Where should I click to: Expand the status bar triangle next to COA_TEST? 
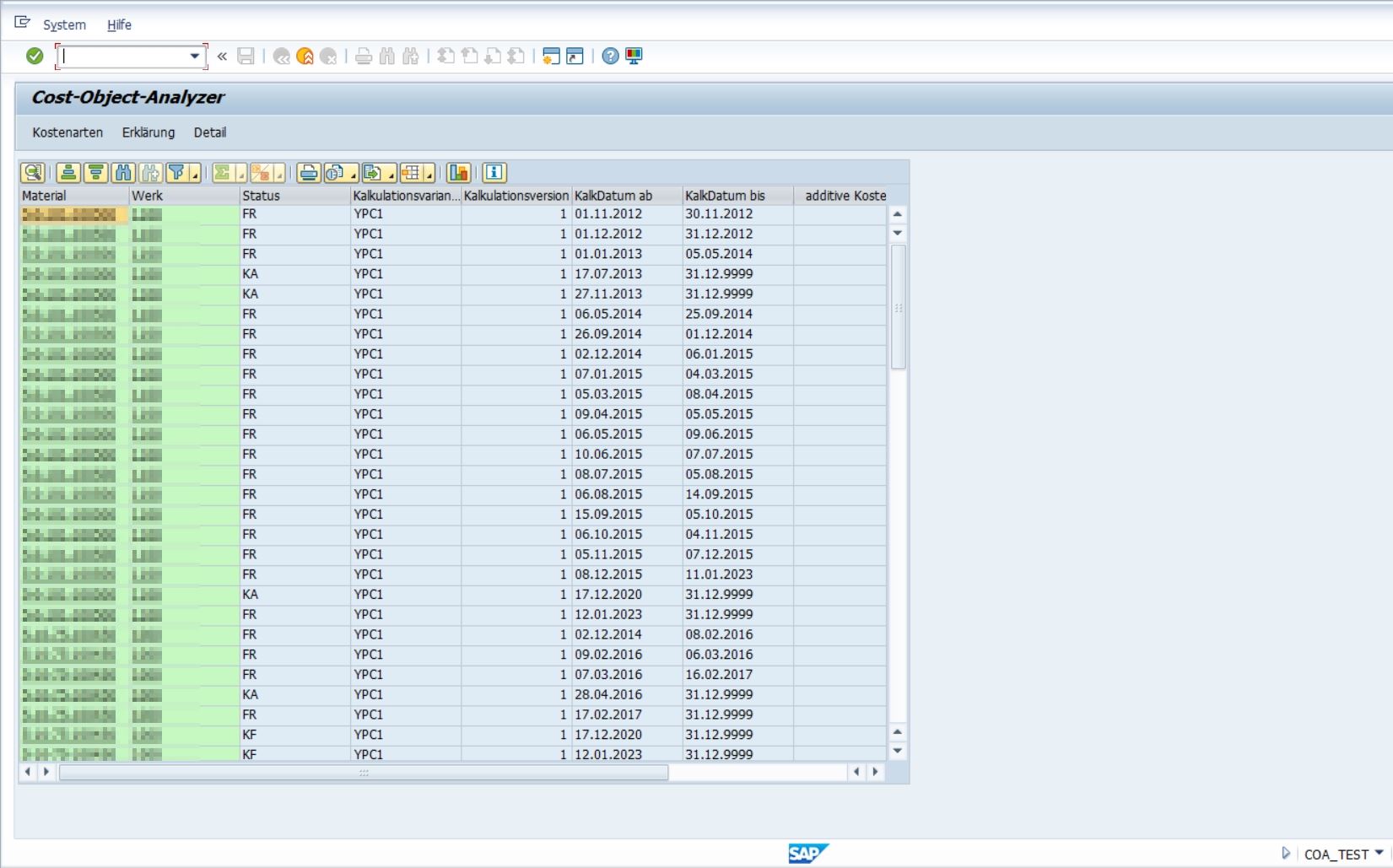[x=1285, y=853]
